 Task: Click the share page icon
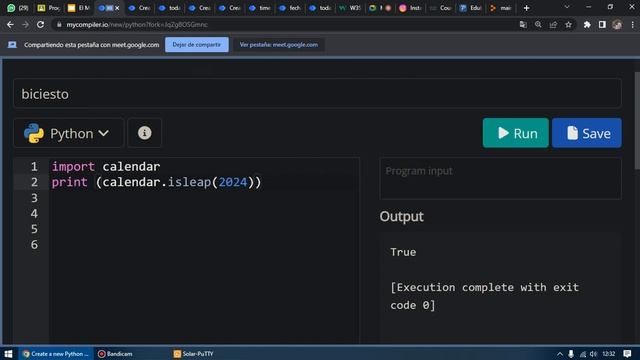(x=553, y=24)
